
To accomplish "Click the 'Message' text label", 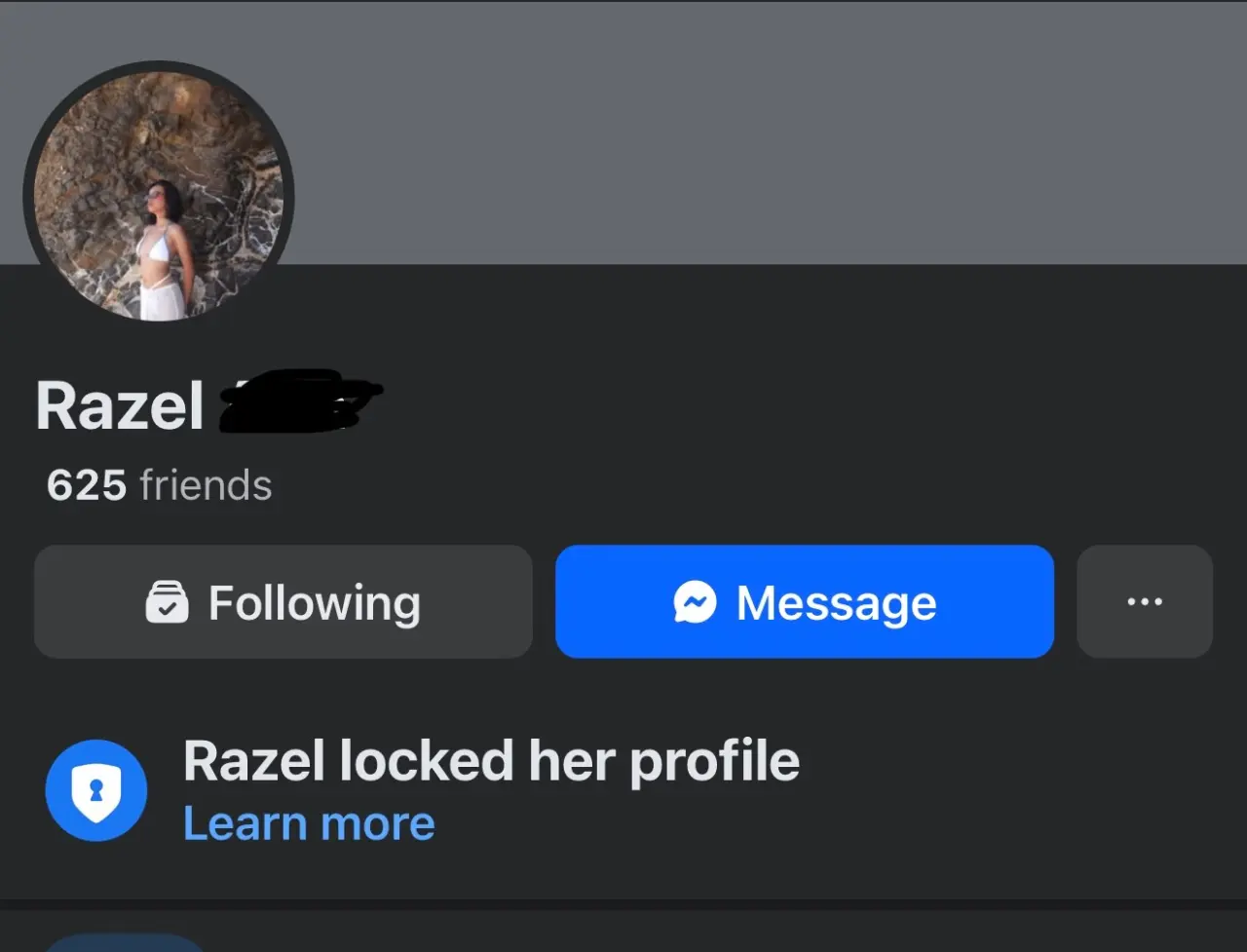I will pyautogui.click(x=836, y=602).
